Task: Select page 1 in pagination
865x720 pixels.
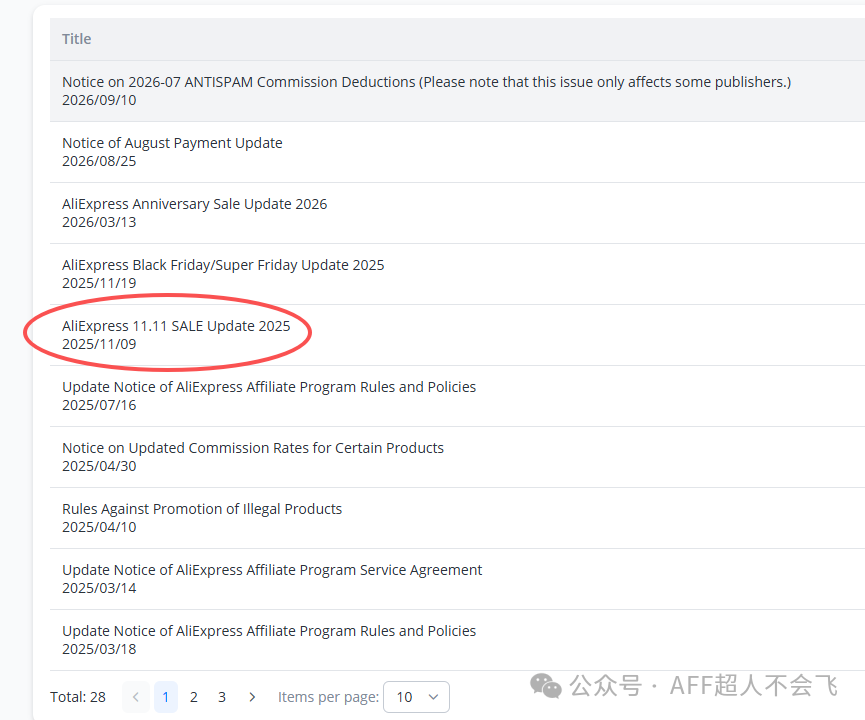Action: [165, 697]
